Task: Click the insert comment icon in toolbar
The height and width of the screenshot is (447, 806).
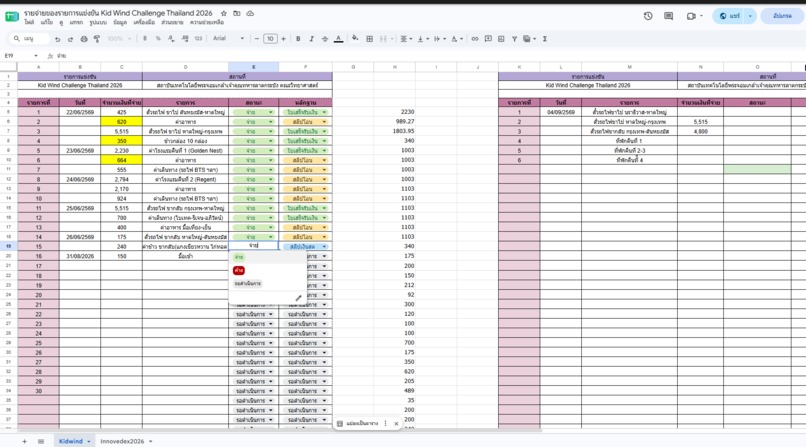Action: click(x=488, y=39)
